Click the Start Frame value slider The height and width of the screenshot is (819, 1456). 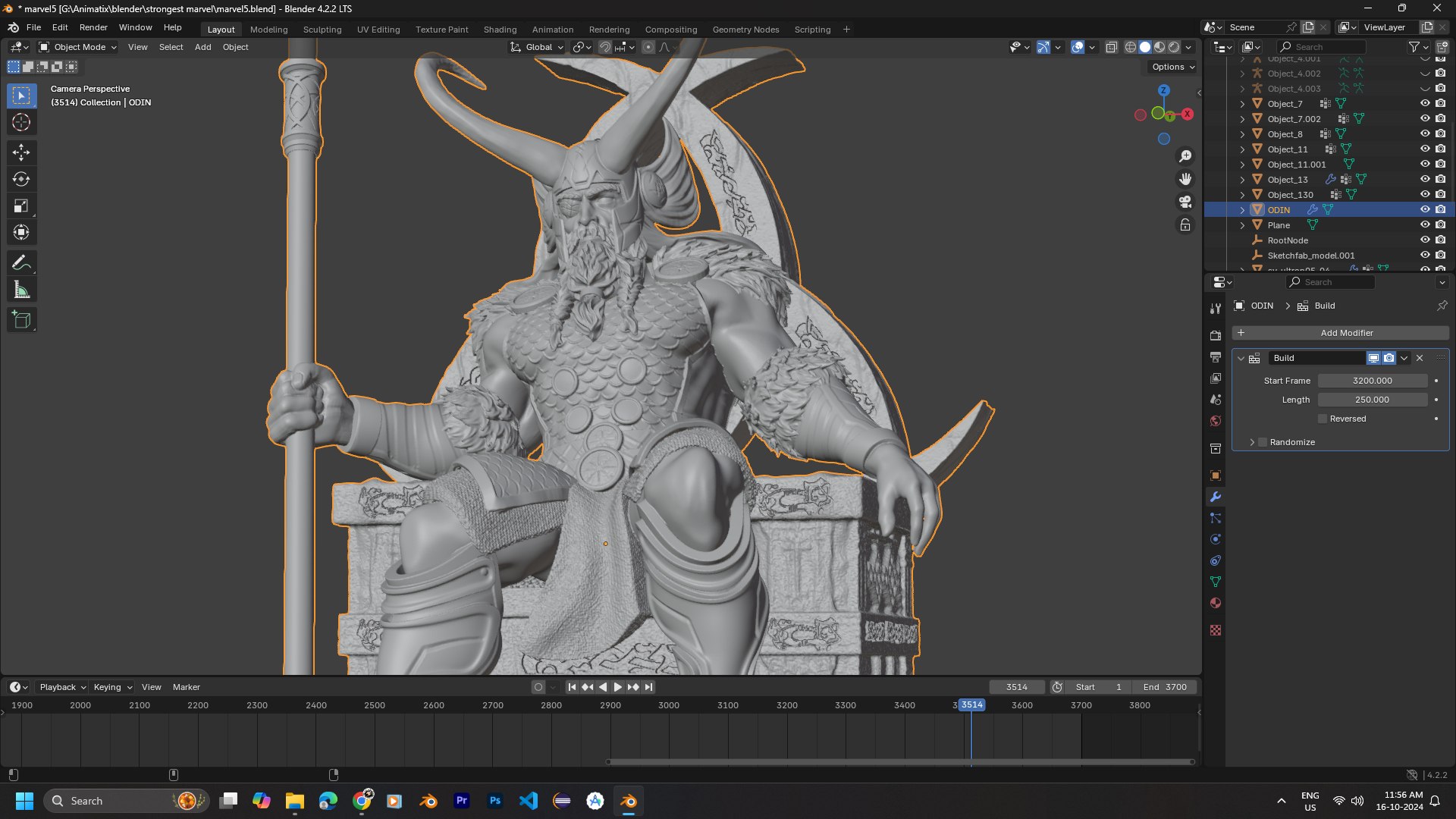point(1372,381)
